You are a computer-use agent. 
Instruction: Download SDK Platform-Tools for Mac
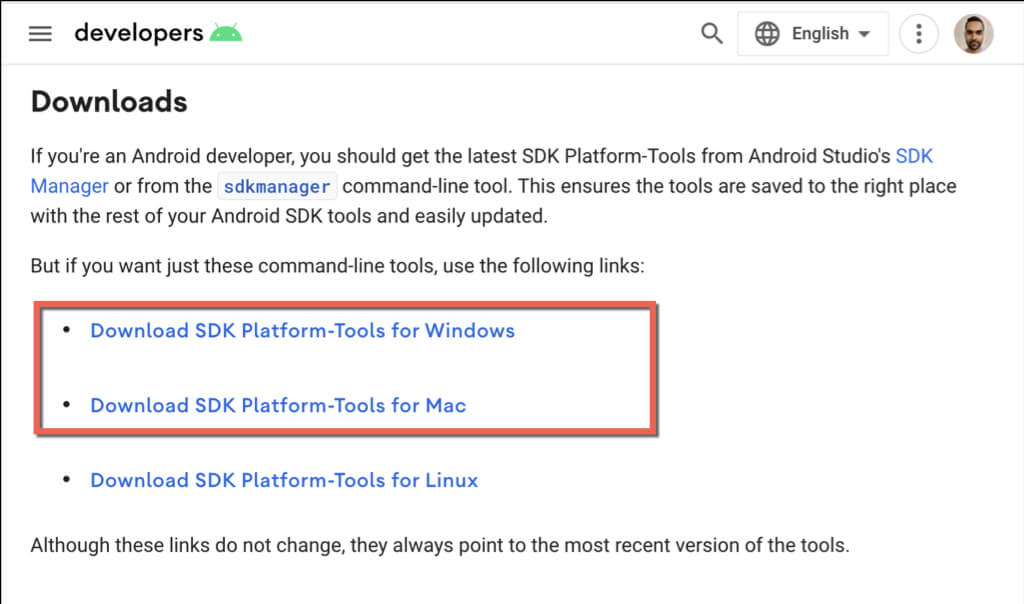coord(278,406)
